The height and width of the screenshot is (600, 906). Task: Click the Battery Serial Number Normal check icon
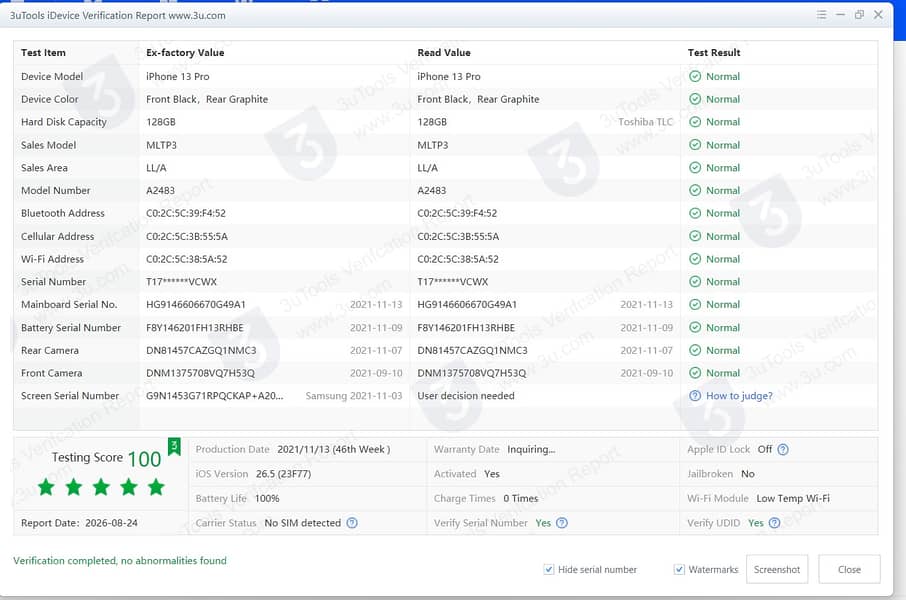coord(695,327)
